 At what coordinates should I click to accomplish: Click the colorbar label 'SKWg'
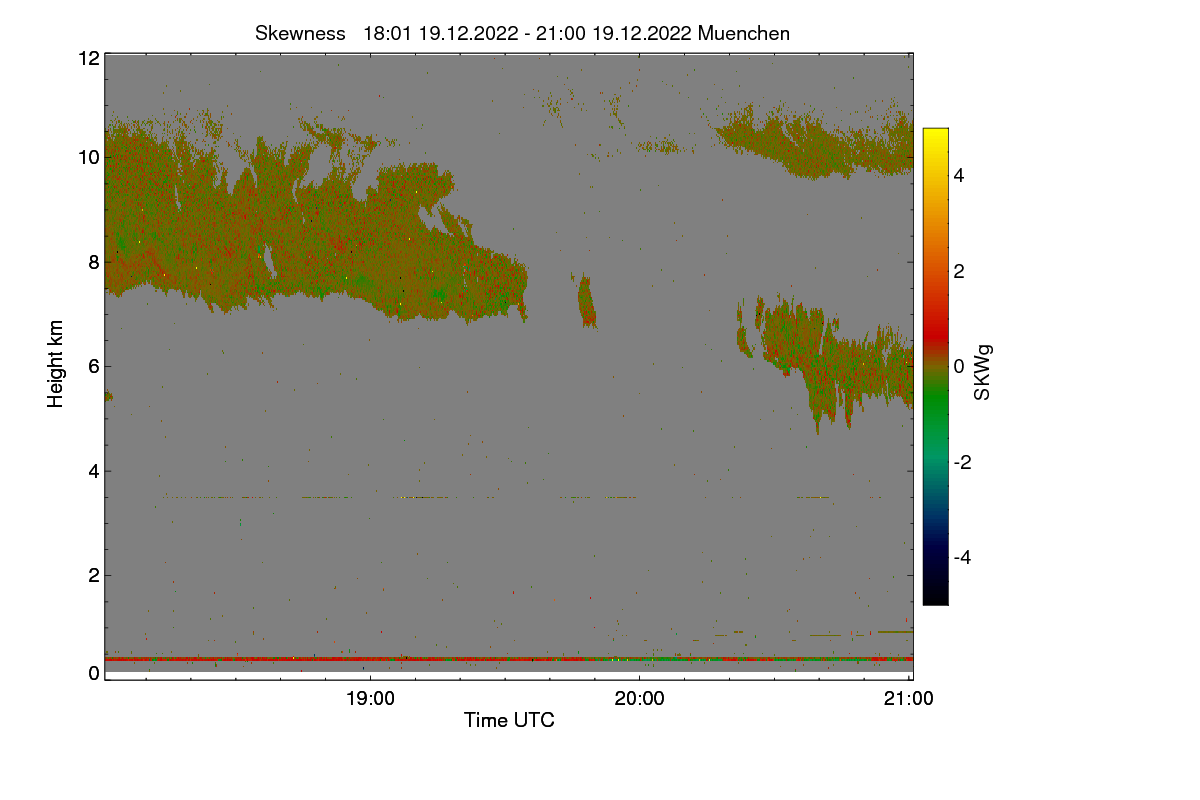click(983, 373)
